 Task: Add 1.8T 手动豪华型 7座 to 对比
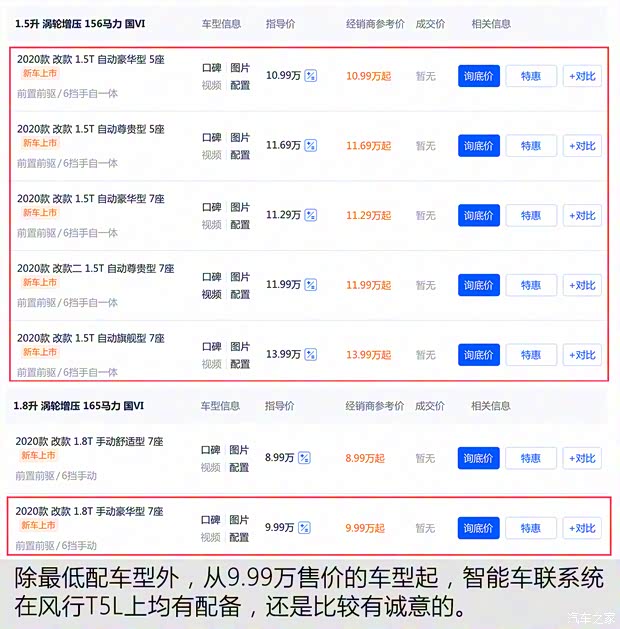[582, 528]
